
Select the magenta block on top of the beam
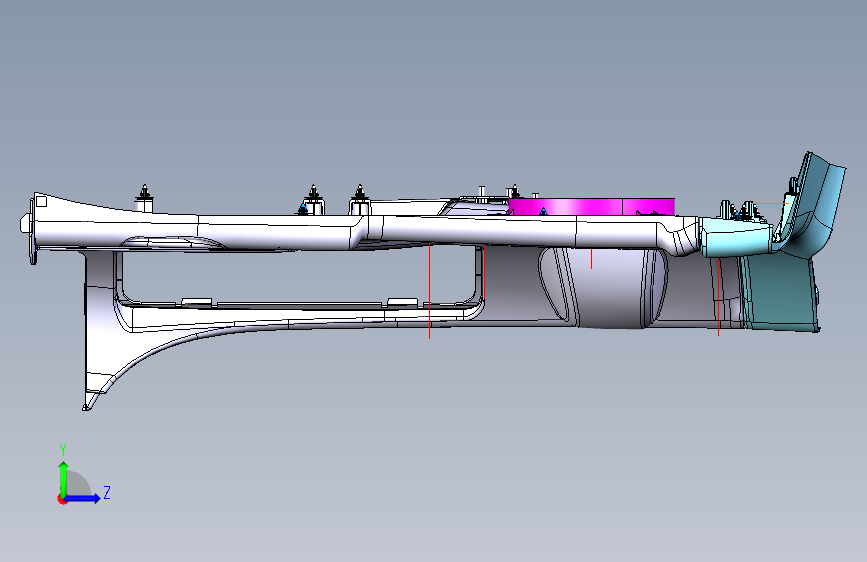click(x=591, y=207)
